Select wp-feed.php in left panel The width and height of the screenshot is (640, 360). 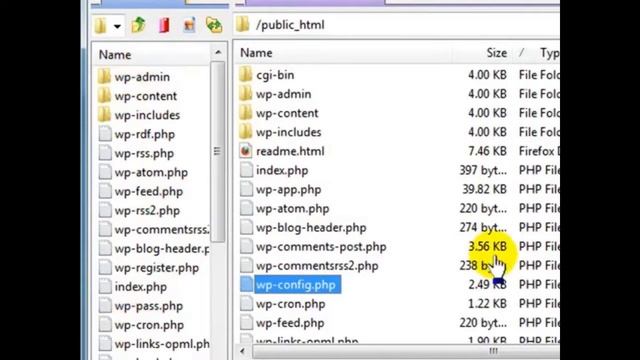149,191
